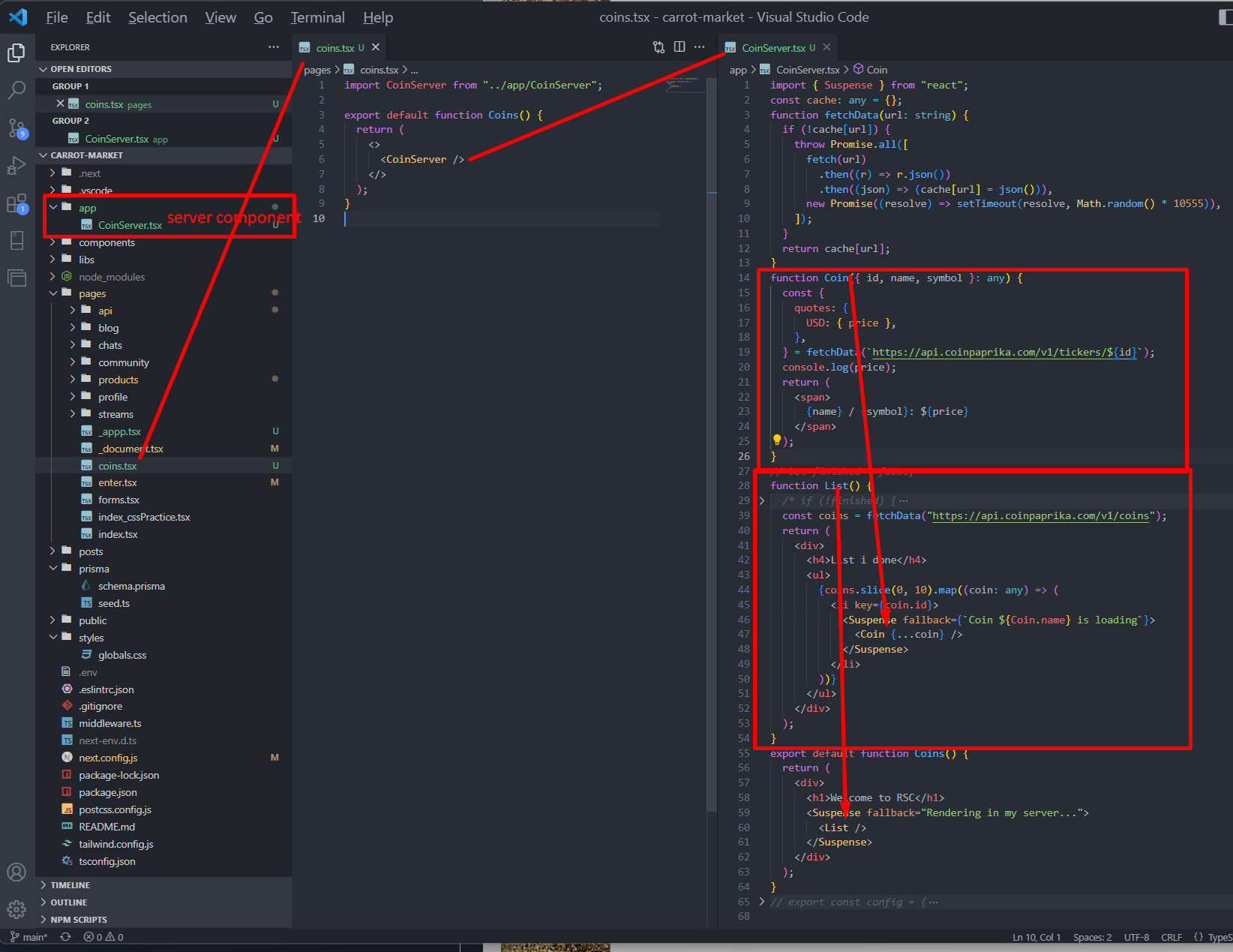Close coins.tsx in Open Editors list
The width and height of the screenshot is (1233, 952).
click(x=60, y=104)
